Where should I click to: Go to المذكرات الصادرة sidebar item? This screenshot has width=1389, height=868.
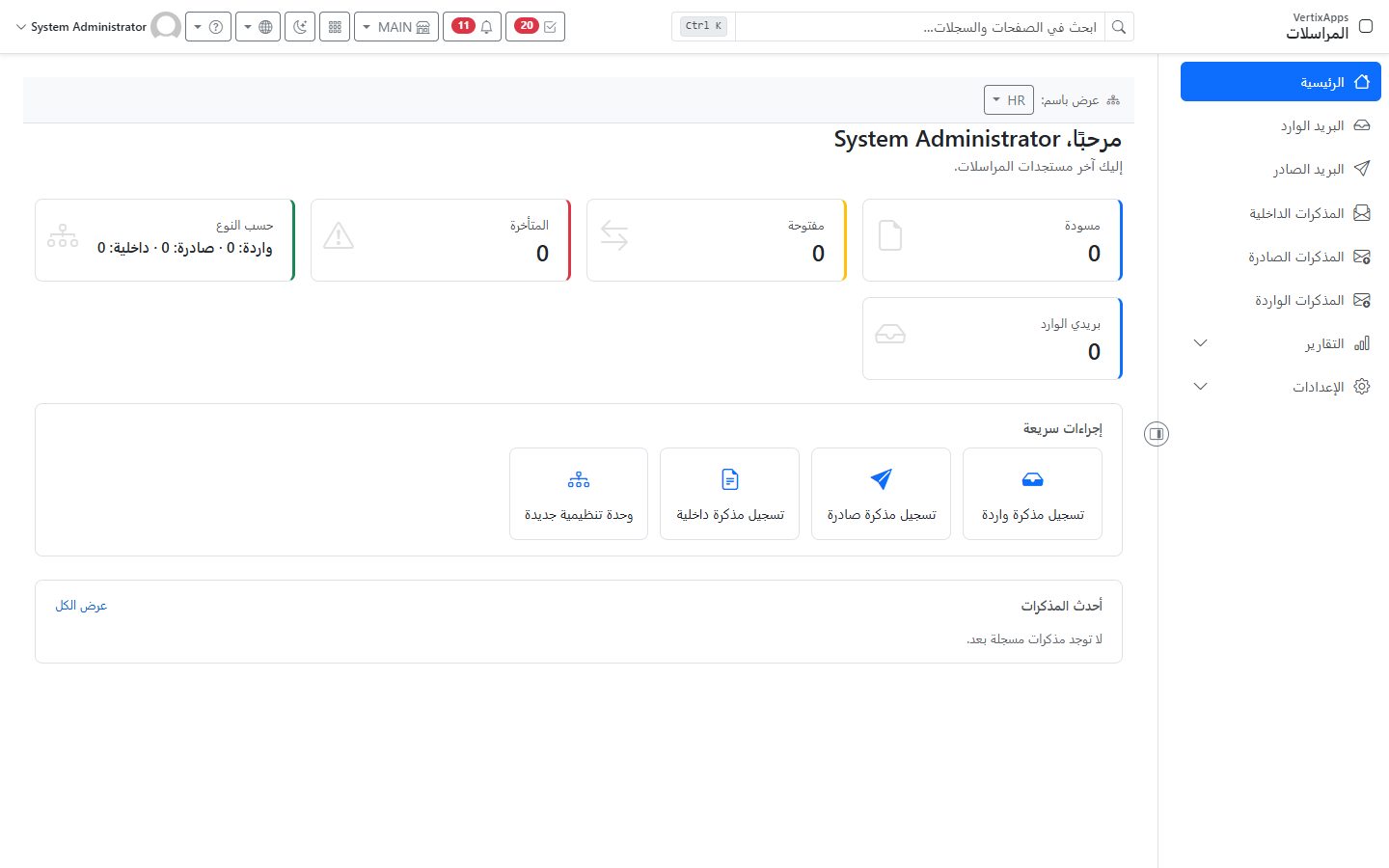coord(1280,257)
